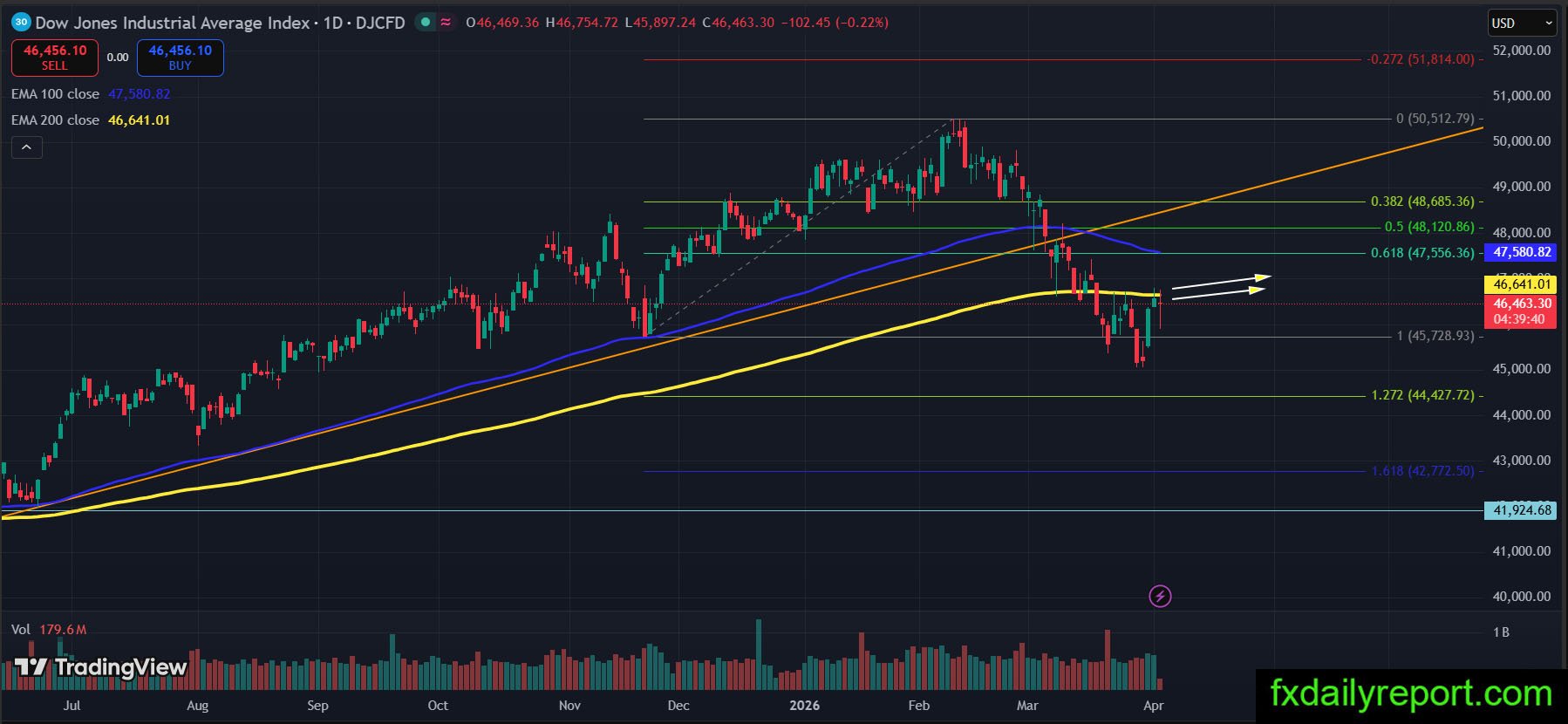Click the open value O46,469.36
Image resolution: width=1568 pixels, height=724 pixels.
(502, 23)
